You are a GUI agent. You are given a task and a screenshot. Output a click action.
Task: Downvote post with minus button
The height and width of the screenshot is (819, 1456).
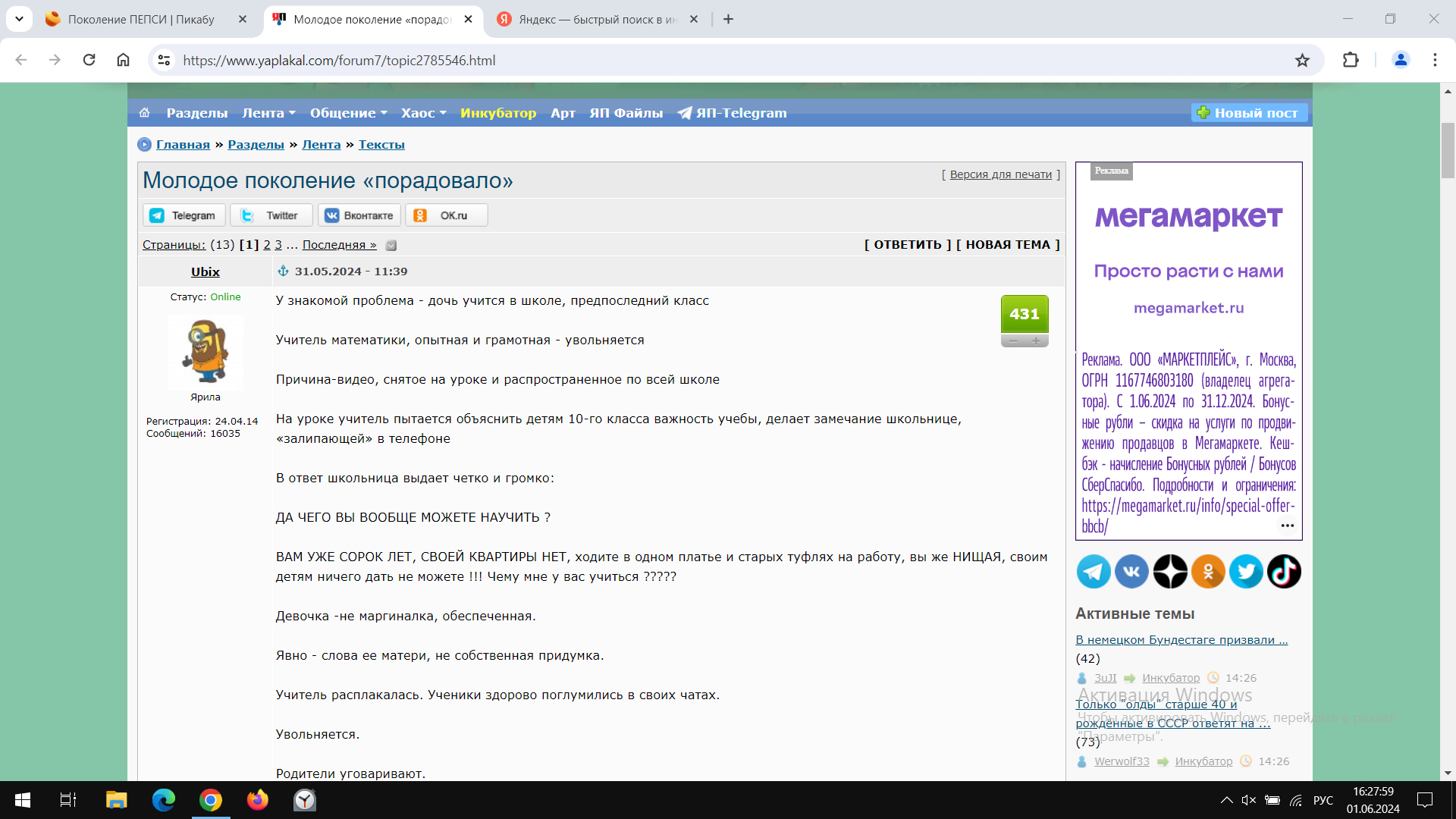[x=1013, y=341]
